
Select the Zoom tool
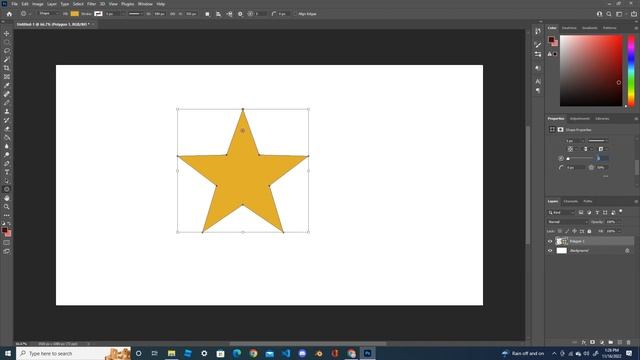(x=7, y=207)
